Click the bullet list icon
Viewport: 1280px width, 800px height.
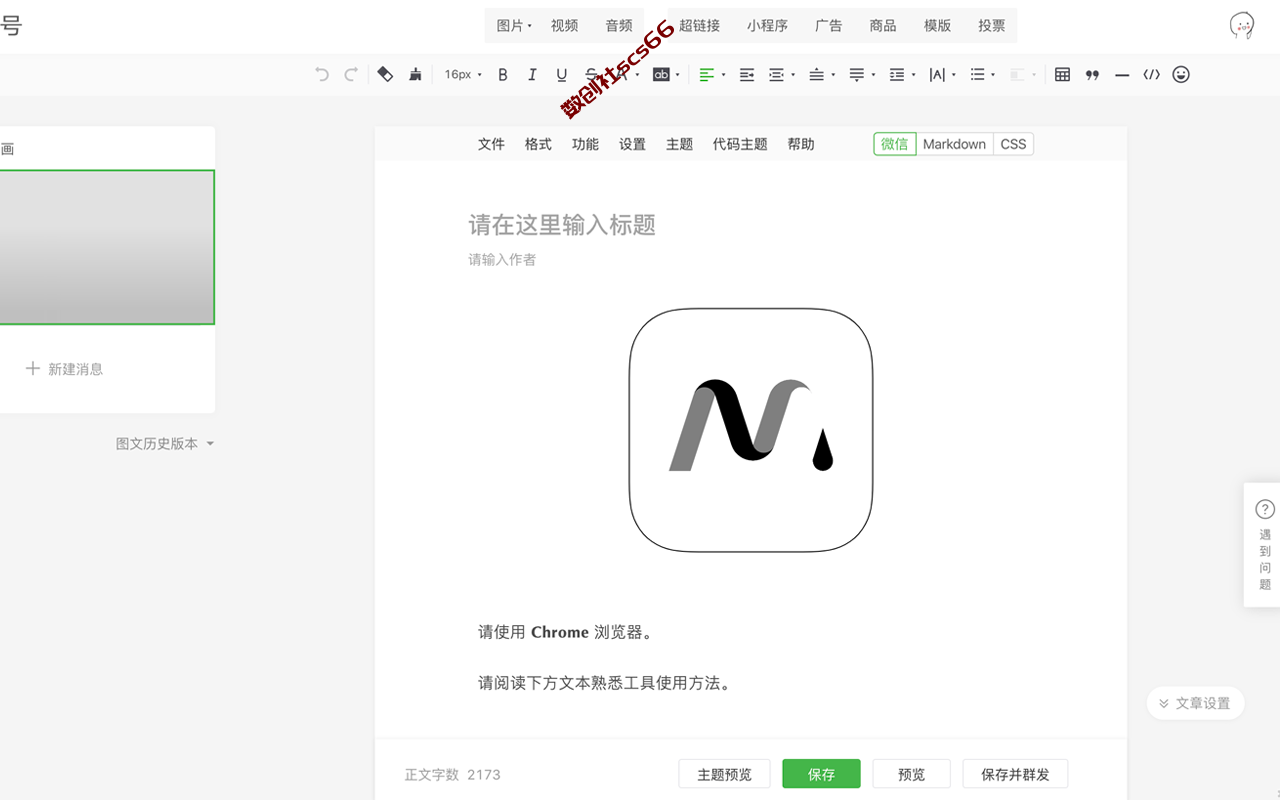point(977,74)
